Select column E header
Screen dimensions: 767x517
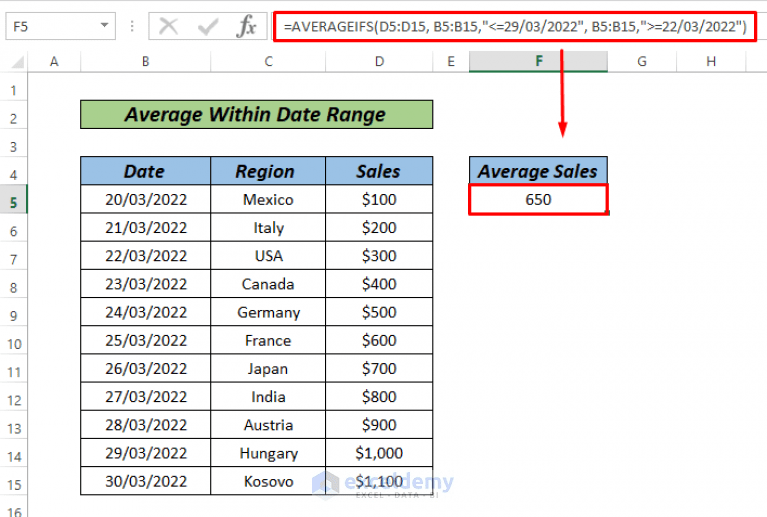(451, 62)
